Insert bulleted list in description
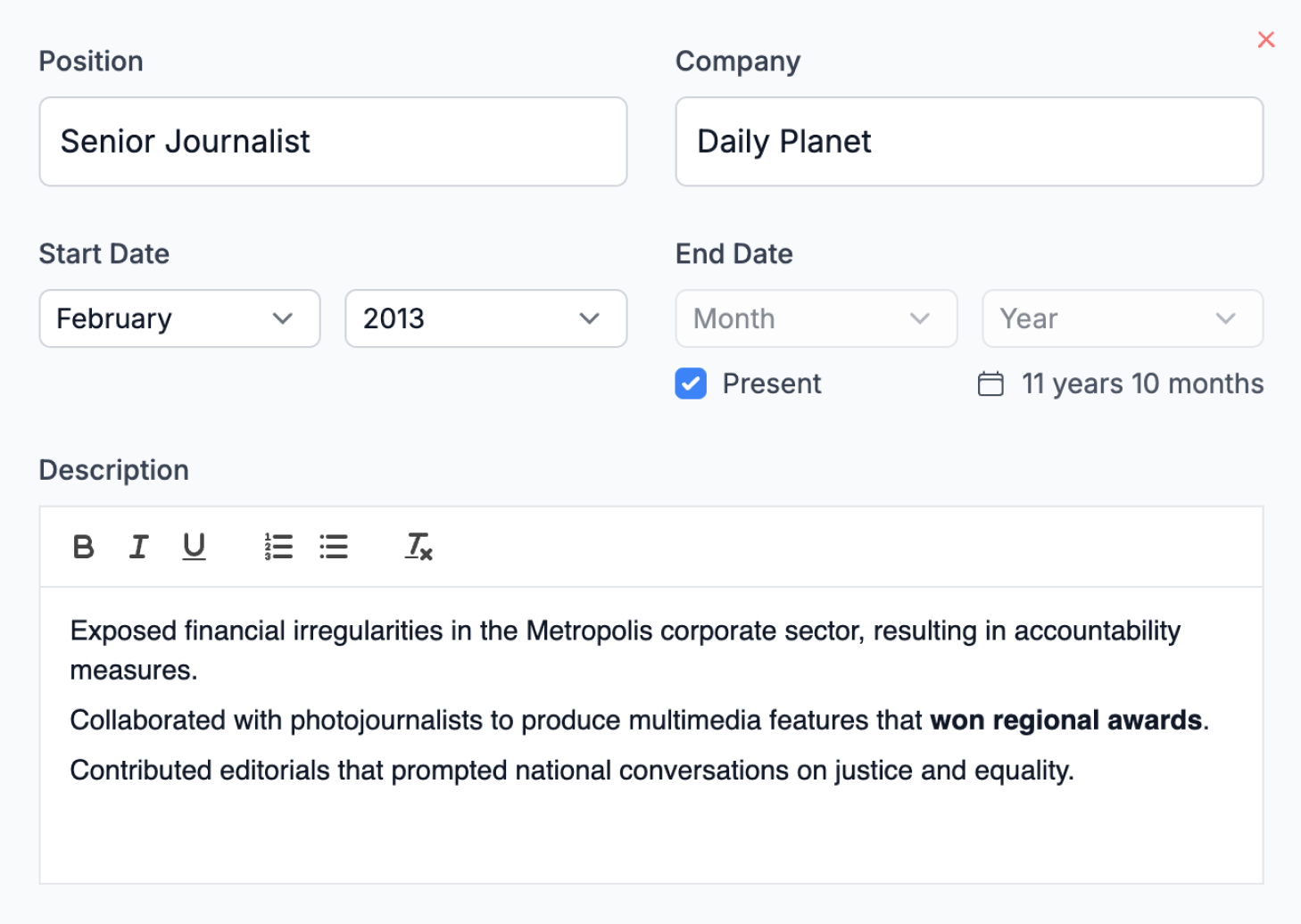This screenshot has width=1301, height=924. point(334,547)
